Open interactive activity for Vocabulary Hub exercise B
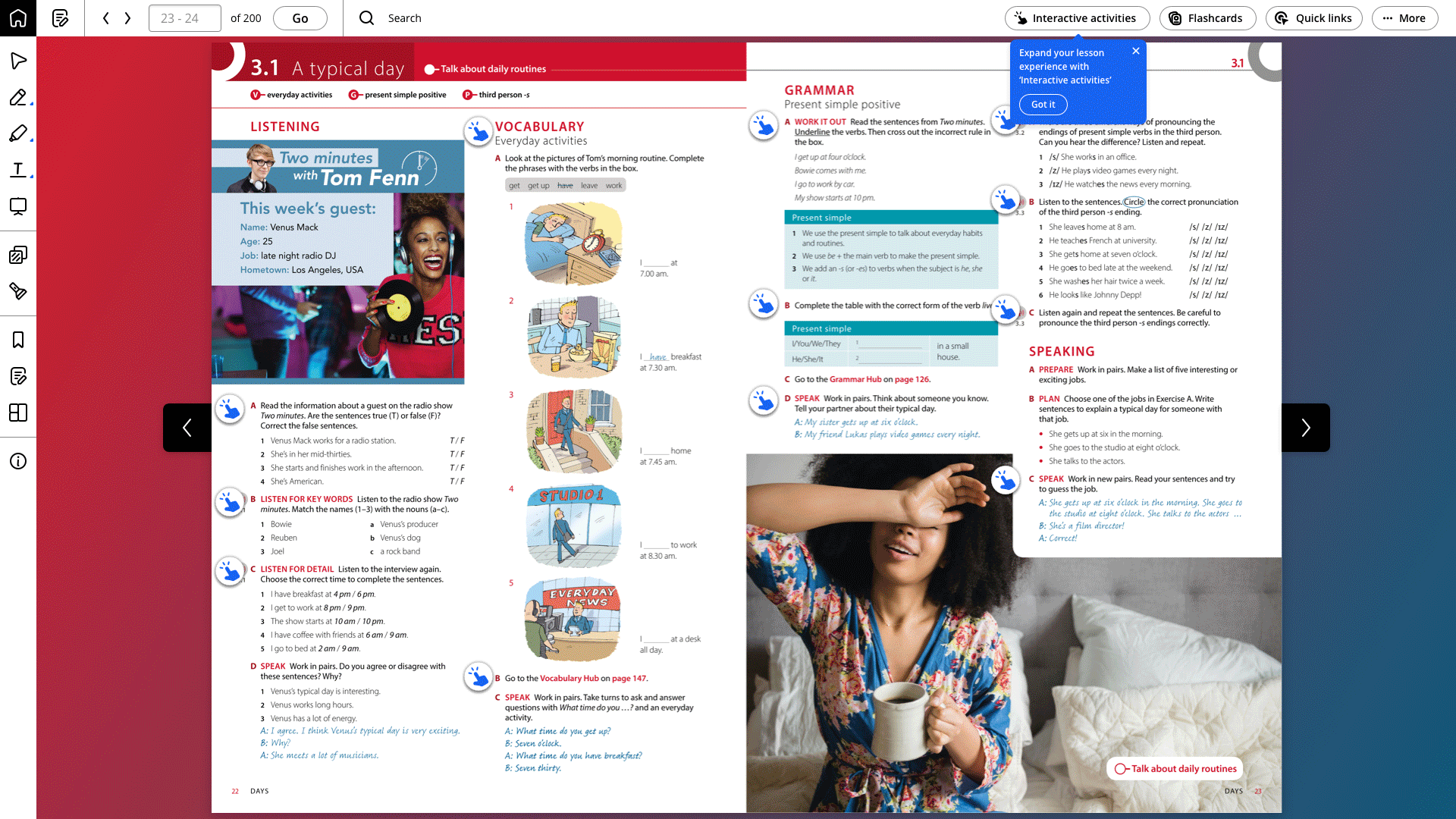This screenshot has height=819, width=1456. coord(479,676)
